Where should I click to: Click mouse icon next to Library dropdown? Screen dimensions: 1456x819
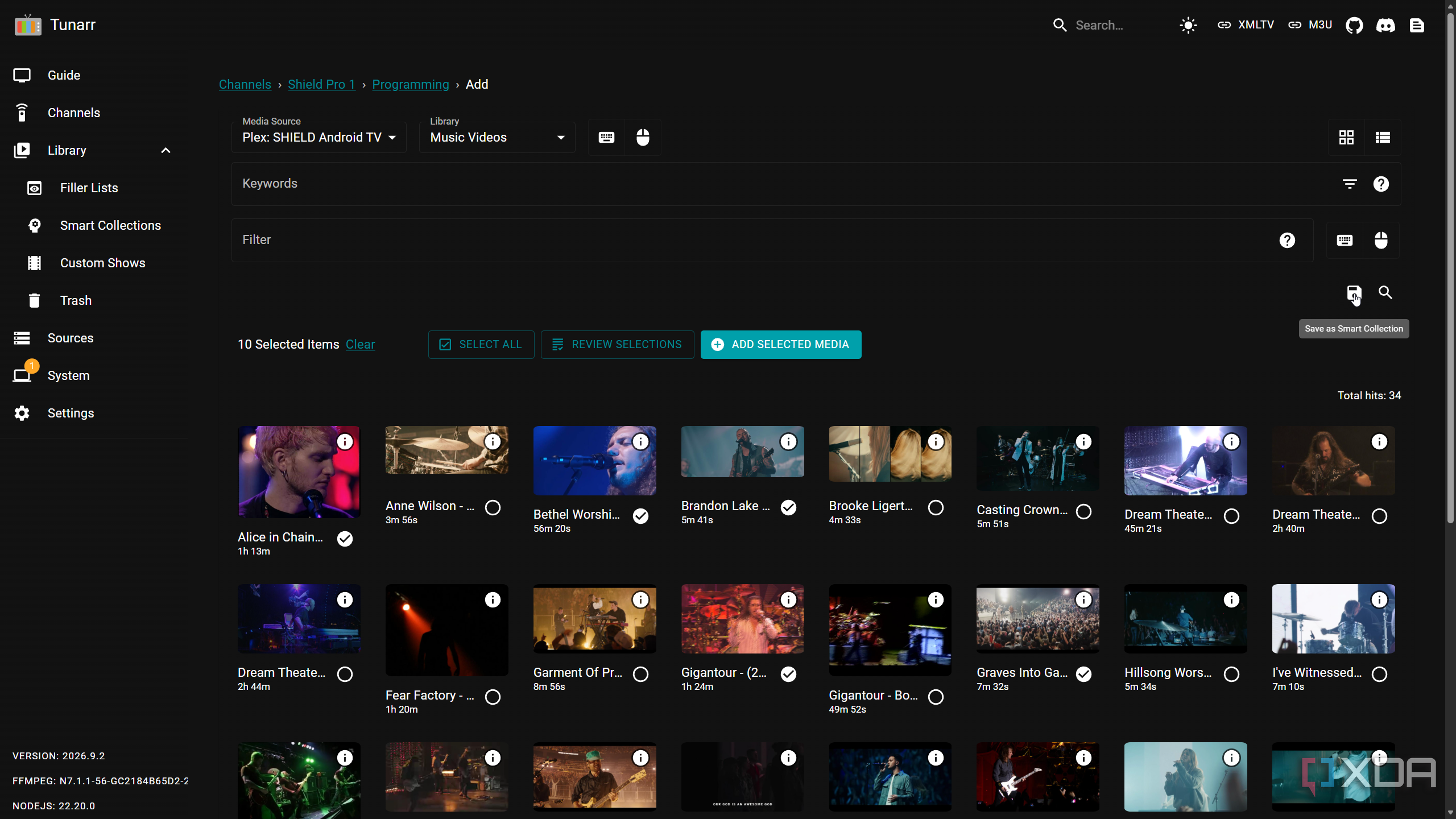pos(643,137)
